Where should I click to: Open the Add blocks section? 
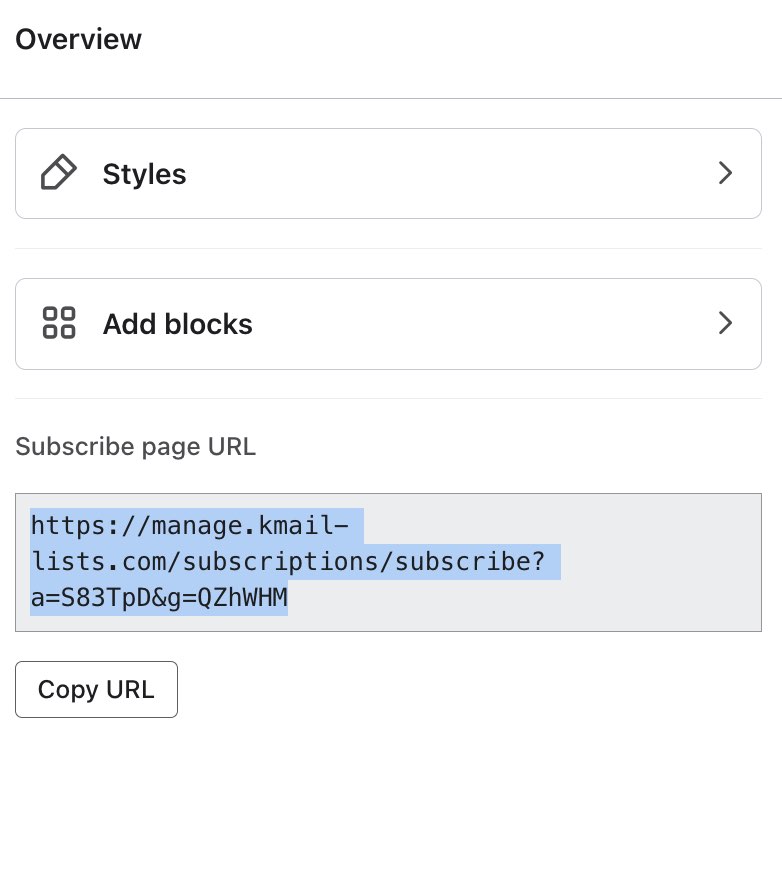pos(388,323)
